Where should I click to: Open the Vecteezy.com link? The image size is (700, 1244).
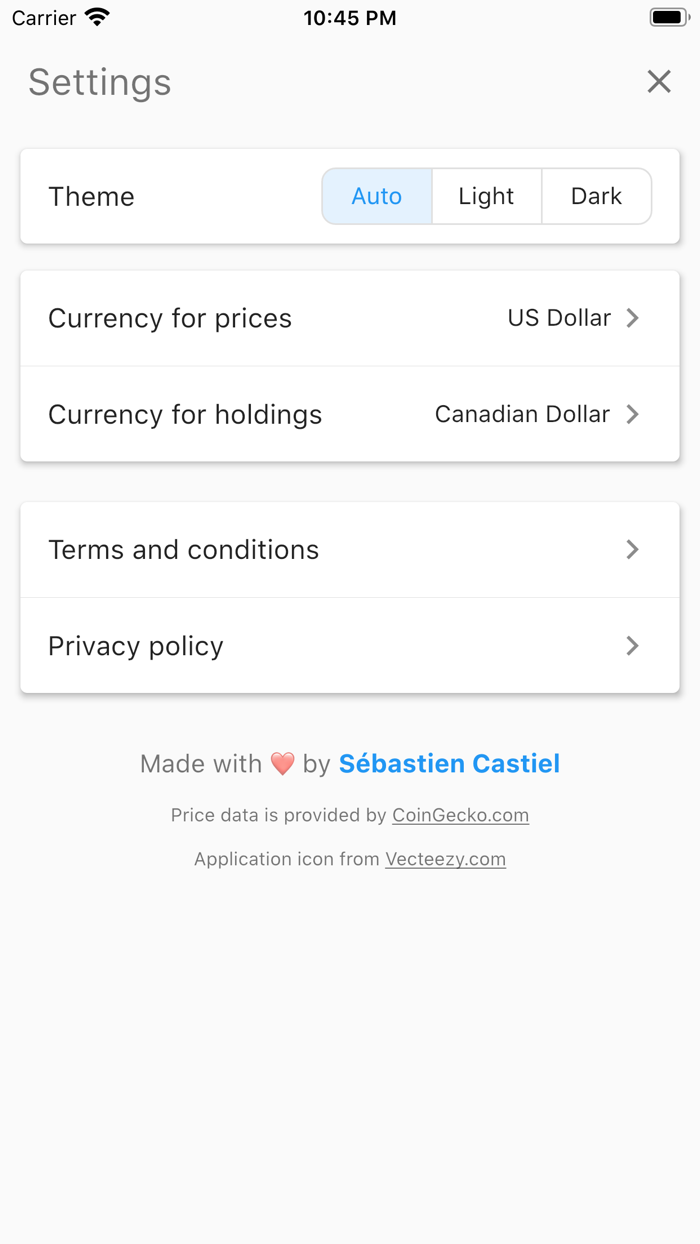point(446,859)
